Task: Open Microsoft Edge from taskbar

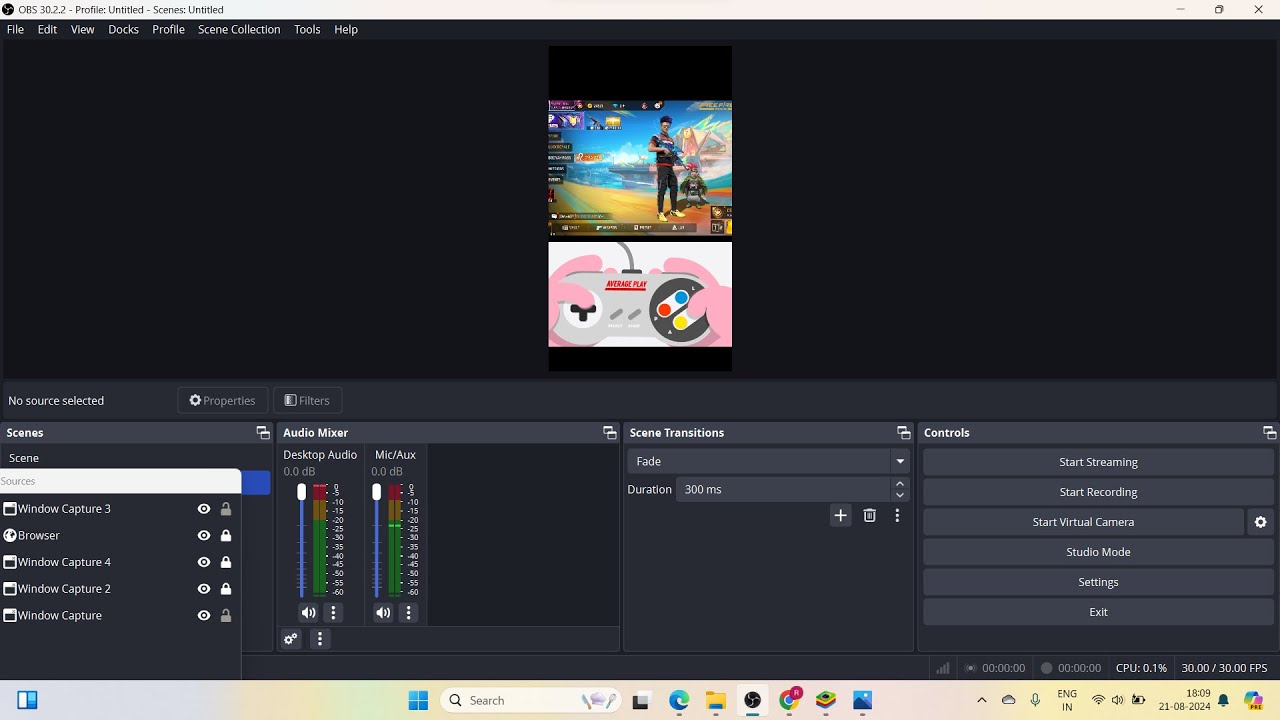Action: coord(679,700)
